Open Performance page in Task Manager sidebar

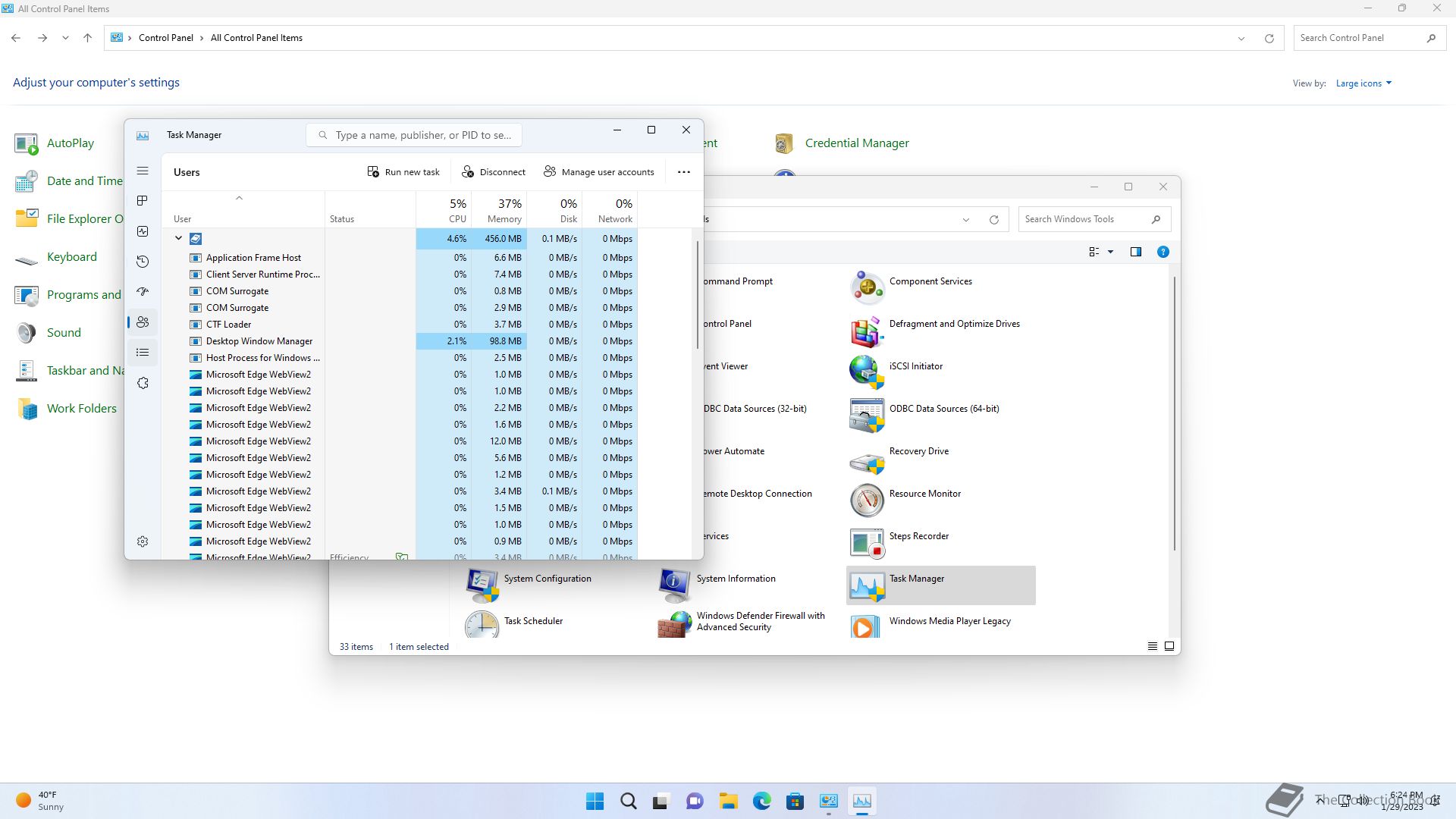143,231
